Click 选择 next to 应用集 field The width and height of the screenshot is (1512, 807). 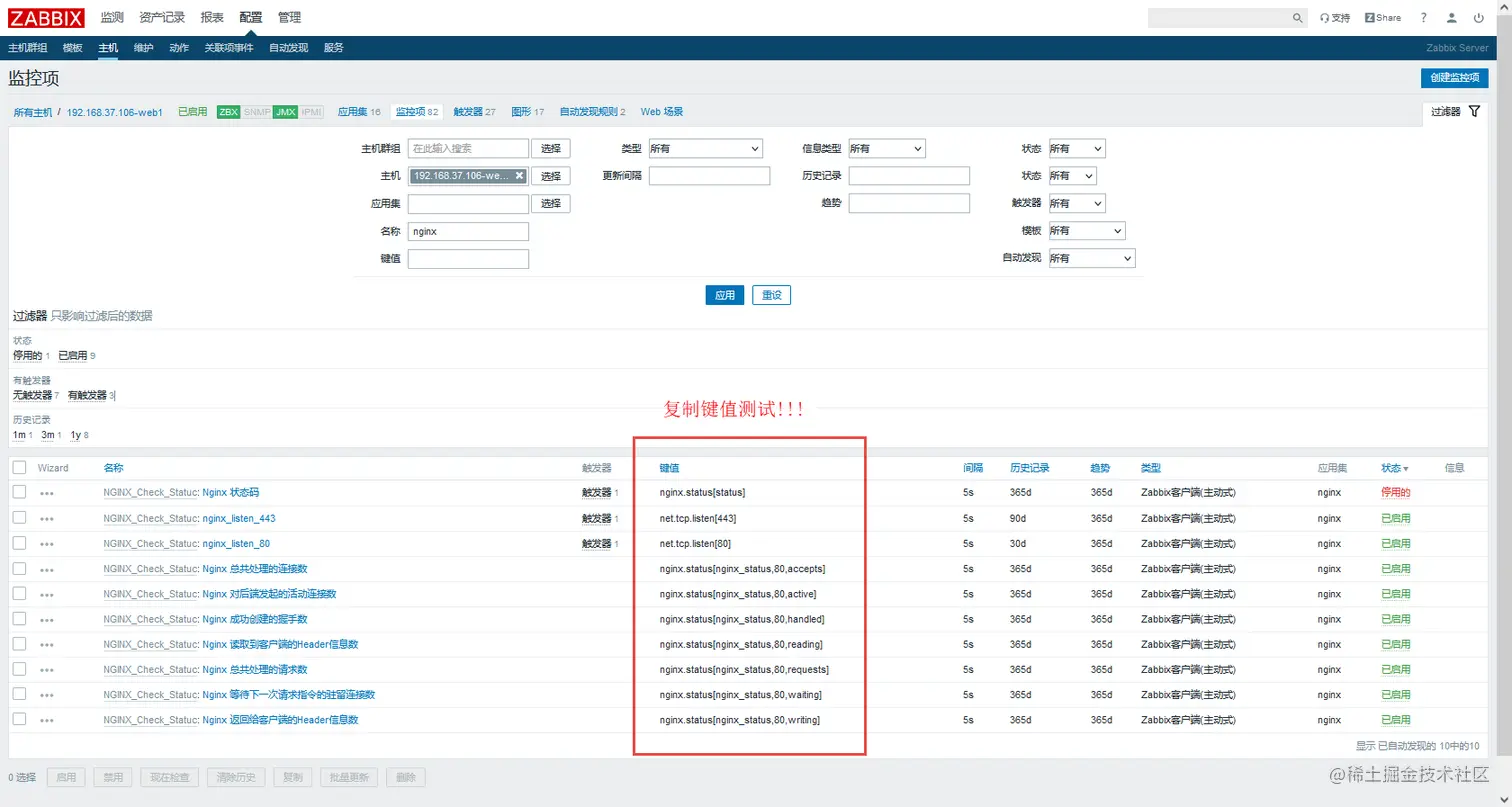pos(550,203)
